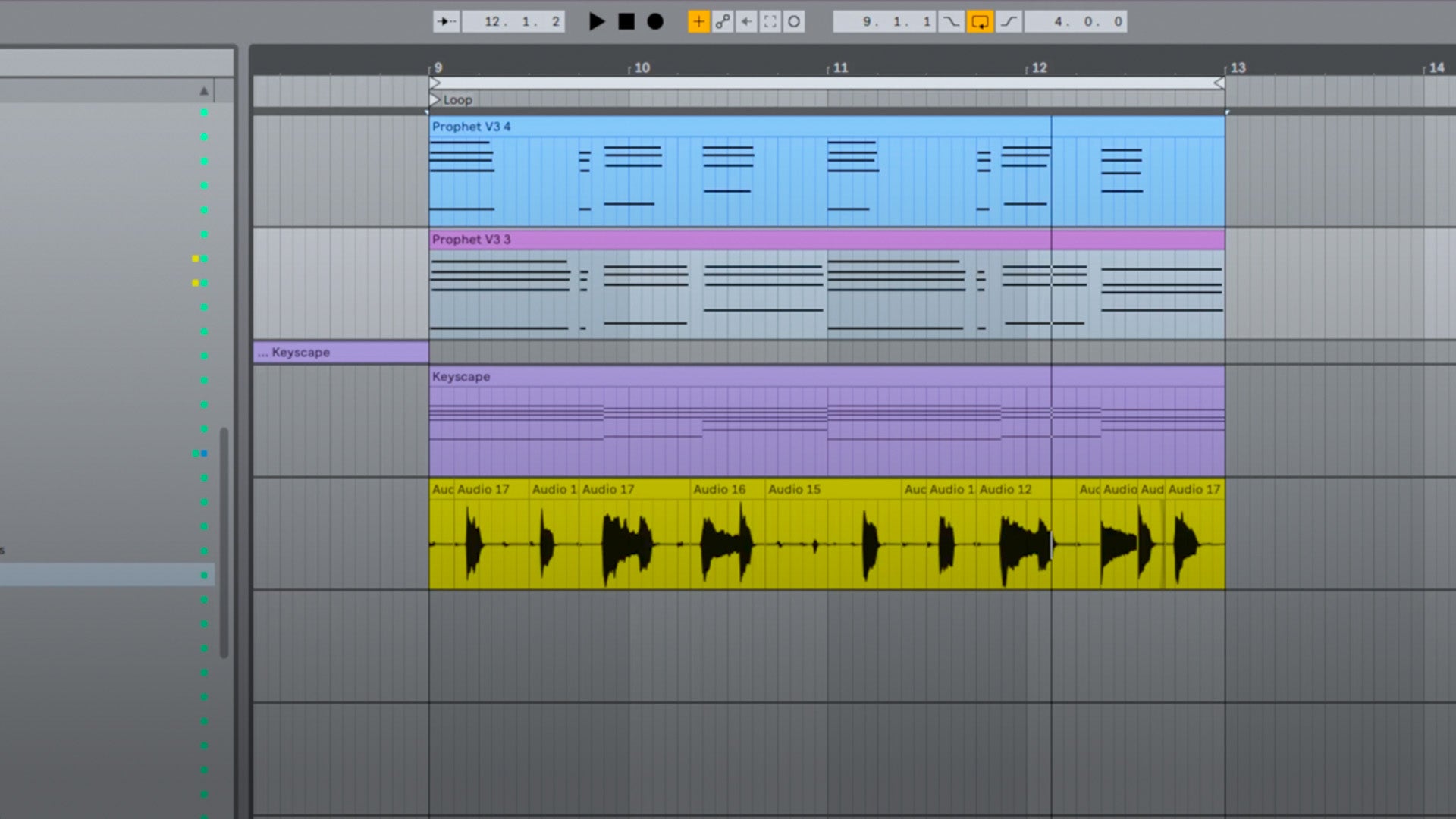Click the Capture MIDI bracket icon
The width and height of the screenshot is (1456, 819).
[770, 22]
